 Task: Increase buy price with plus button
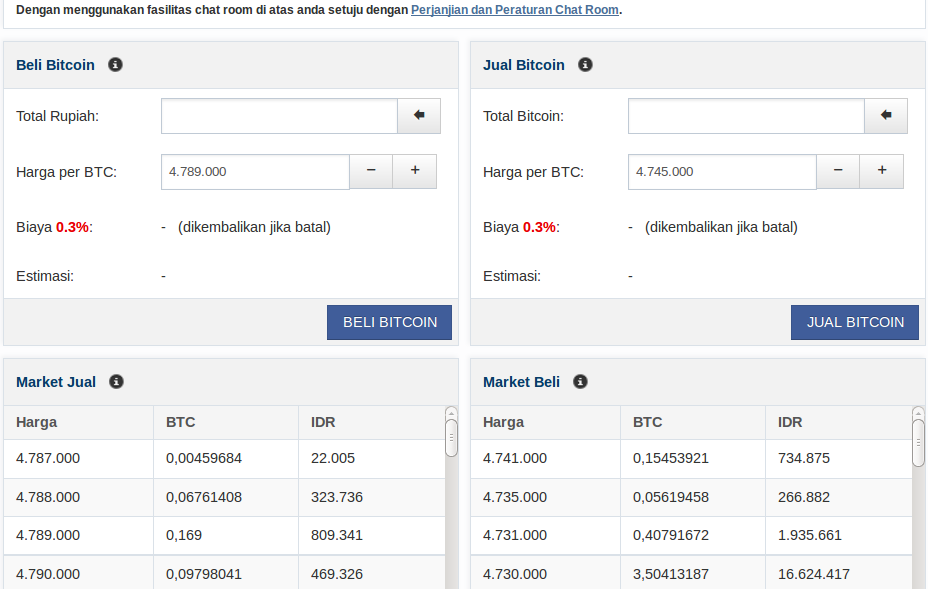click(x=415, y=171)
